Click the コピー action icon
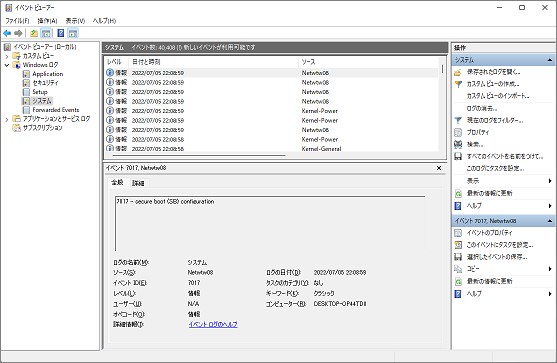 click(458, 269)
